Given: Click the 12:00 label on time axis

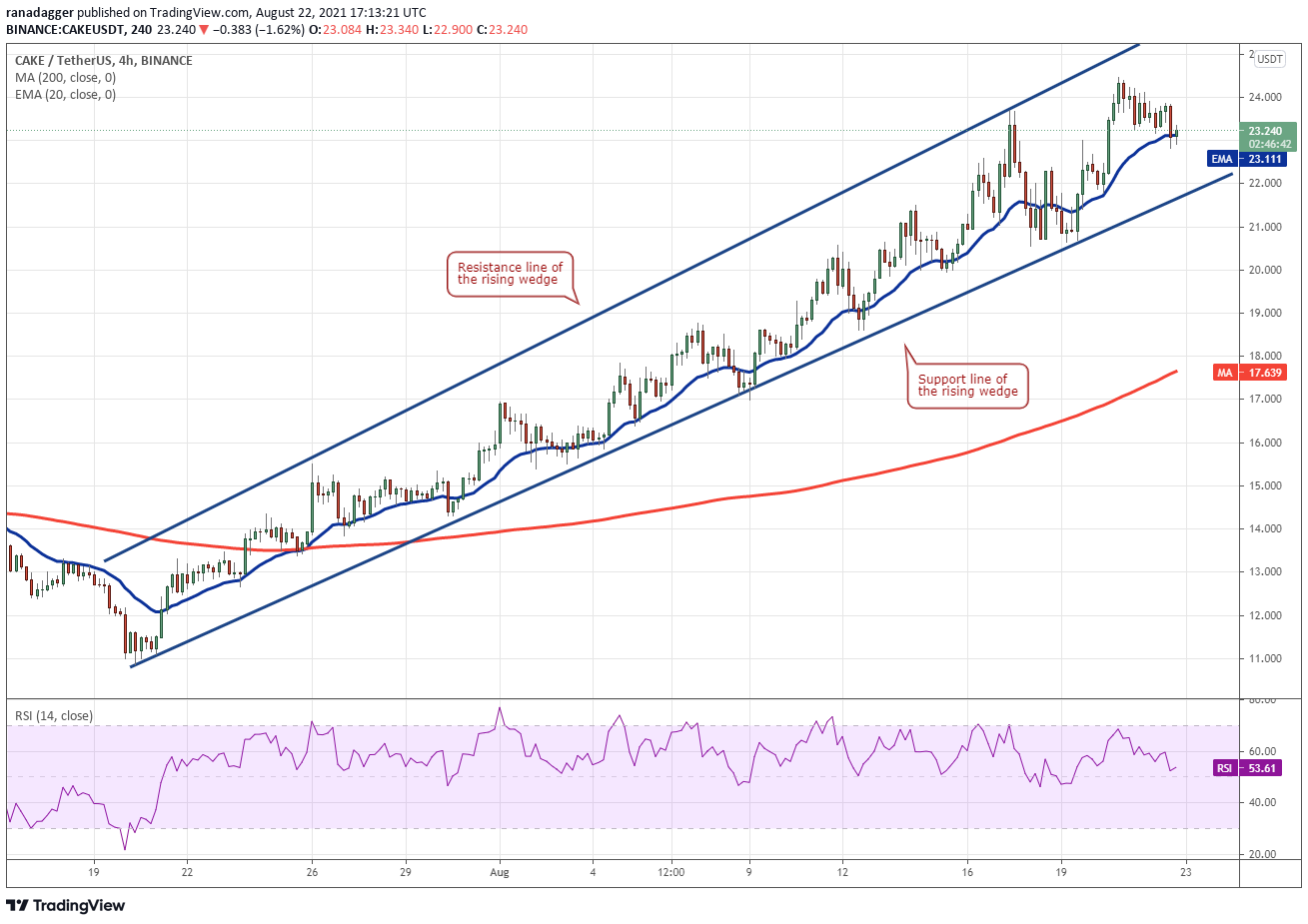Looking at the screenshot, I should (671, 872).
